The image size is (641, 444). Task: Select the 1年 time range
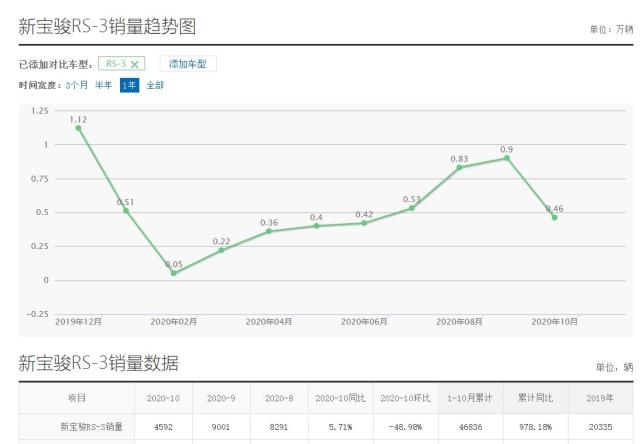click(129, 85)
